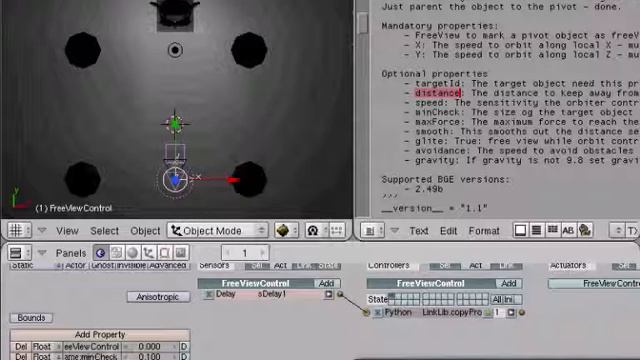Select the Scene context icon

coord(181,253)
